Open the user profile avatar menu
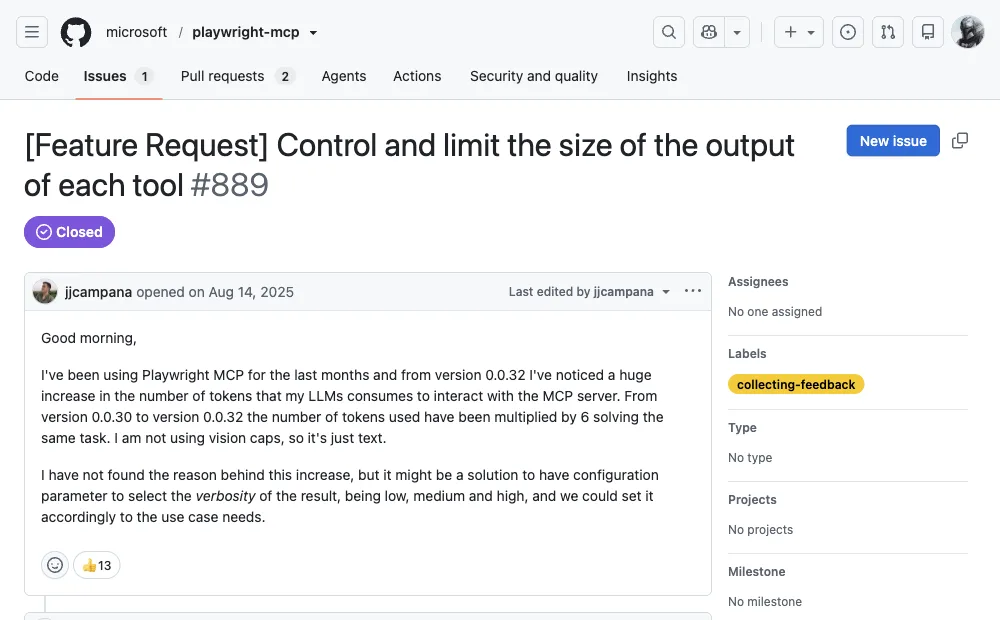The width and height of the screenshot is (1000, 620). (967, 32)
